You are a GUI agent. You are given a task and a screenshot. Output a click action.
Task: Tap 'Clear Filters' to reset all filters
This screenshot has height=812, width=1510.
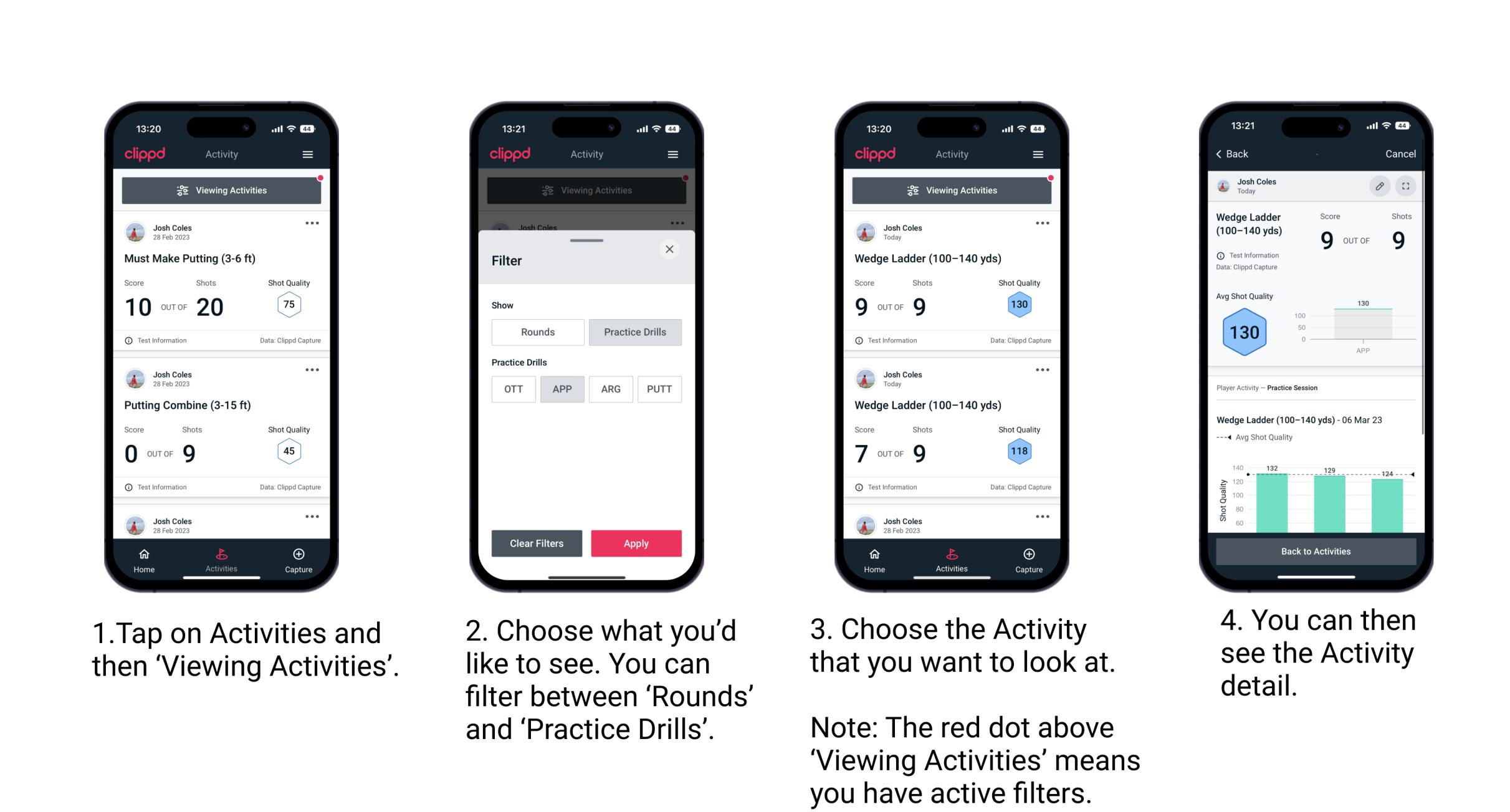click(536, 542)
